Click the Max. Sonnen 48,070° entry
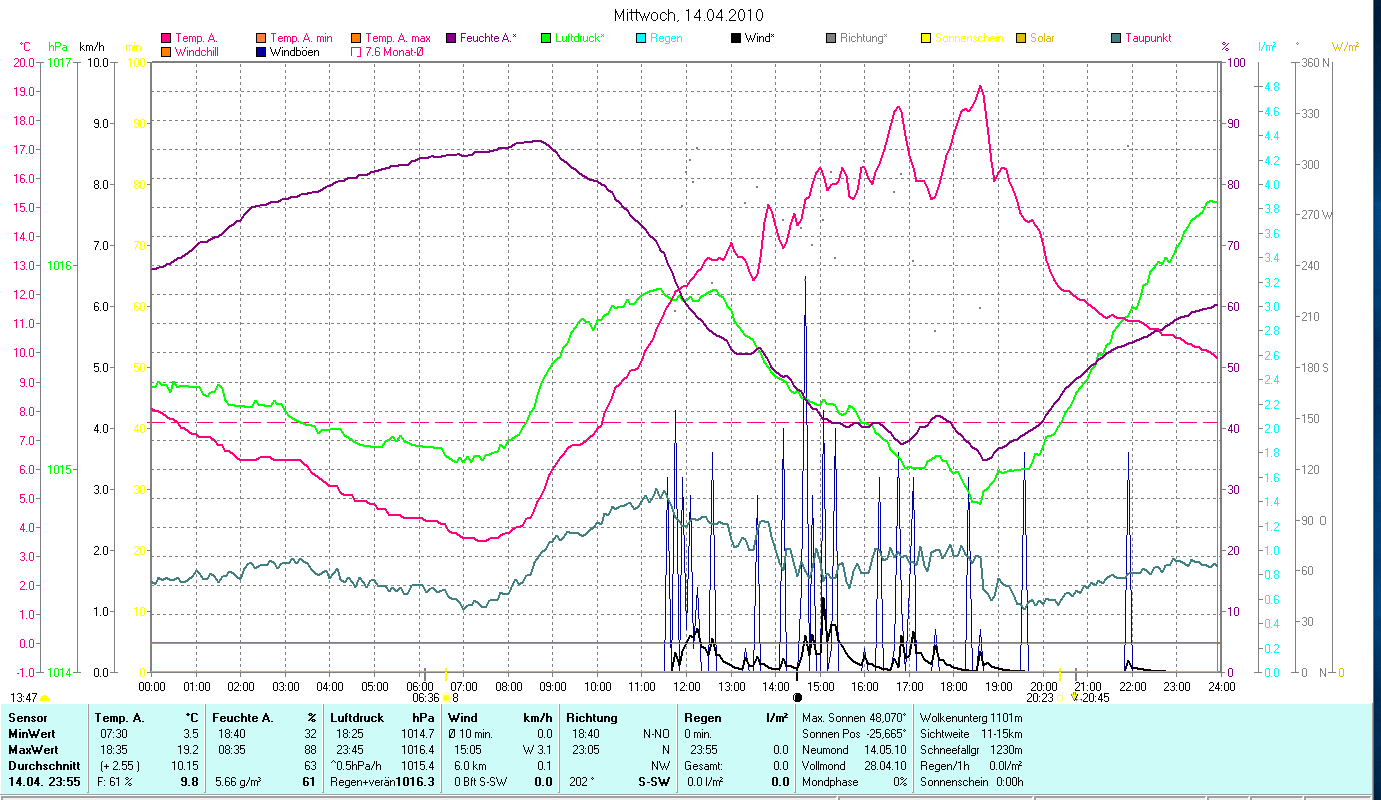Image resolution: width=1381 pixels, height=800 pixels. point(855,718)
